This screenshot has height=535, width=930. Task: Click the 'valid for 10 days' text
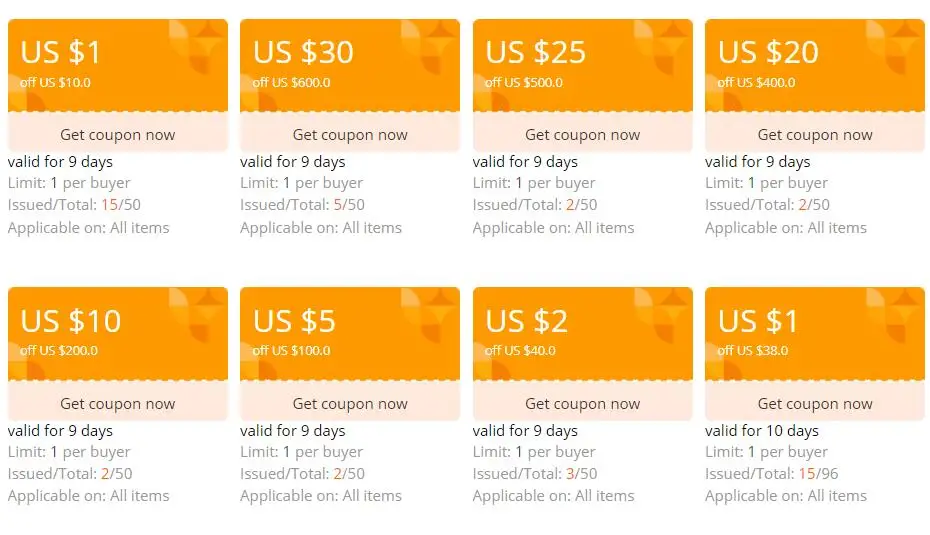762,431
